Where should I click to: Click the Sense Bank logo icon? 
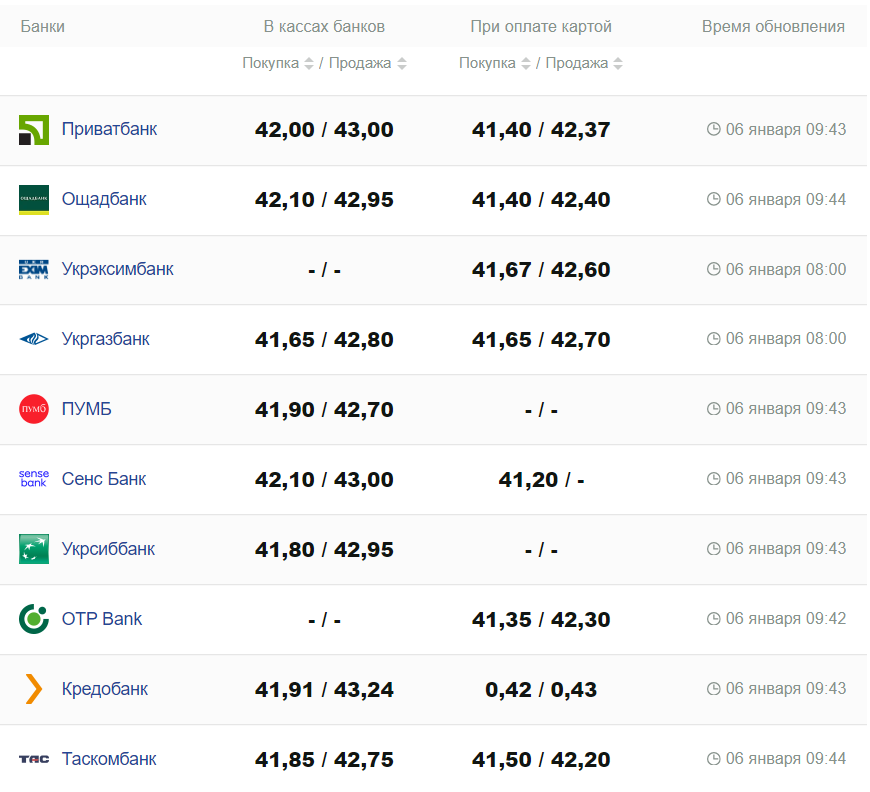click(x=34, y=479)
